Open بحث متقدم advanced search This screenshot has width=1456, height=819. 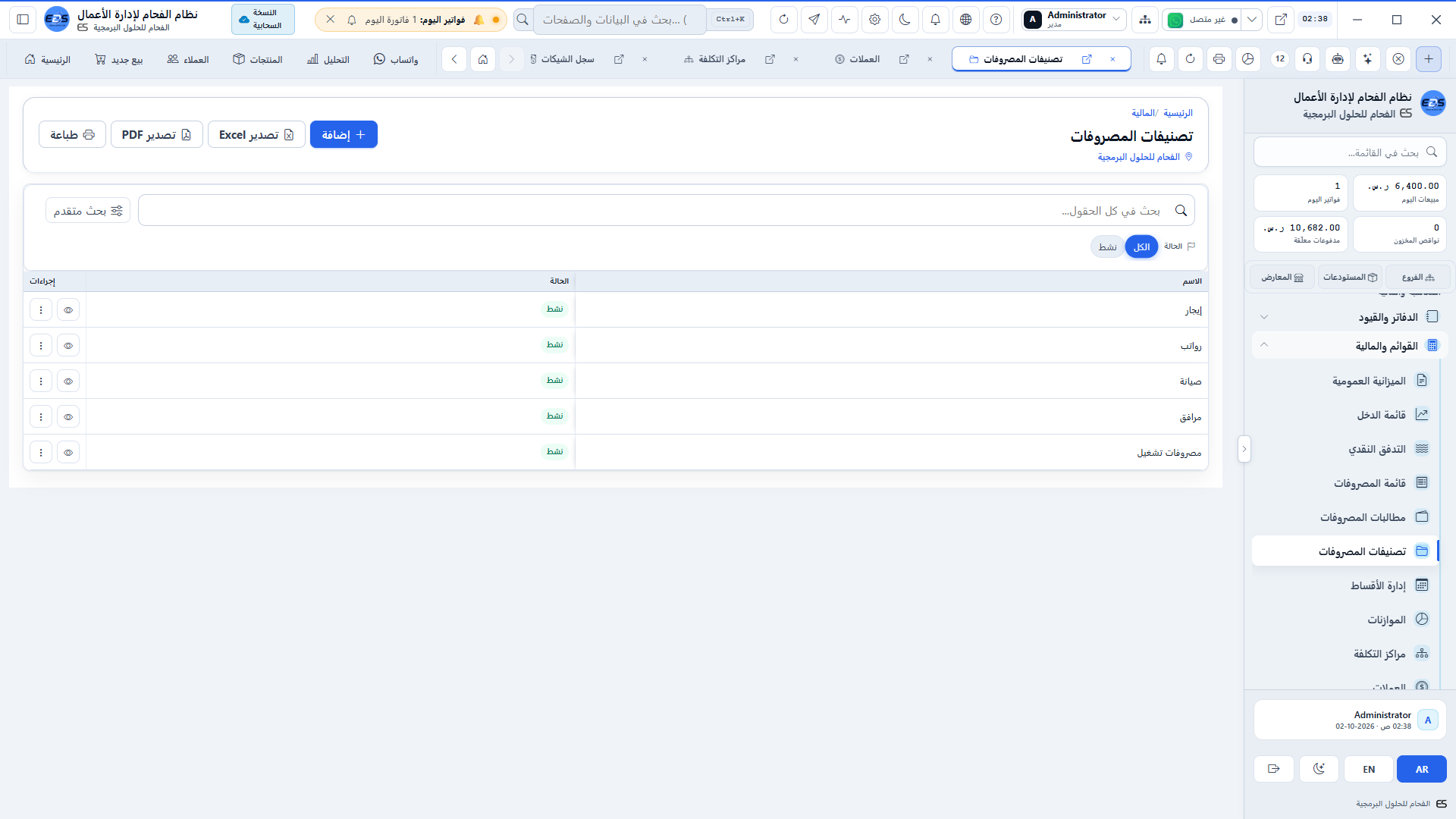[x=88, y=210]
